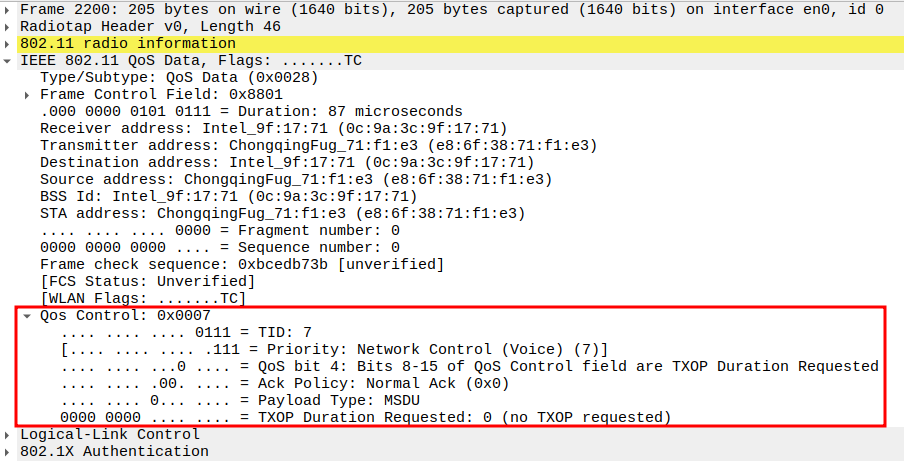
Task: Expand the 802.1X Authentication node
Action: pyautogui.click(x=9, y=451)
